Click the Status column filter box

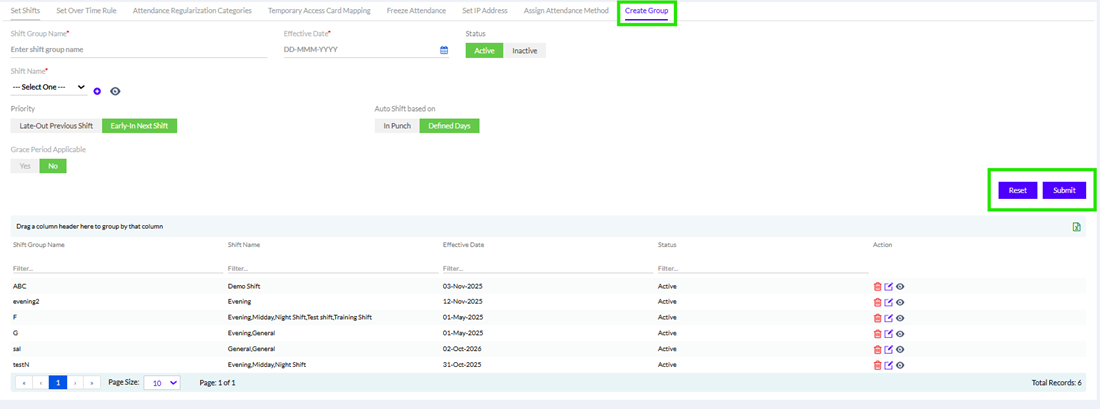click(x=762, y=268)
